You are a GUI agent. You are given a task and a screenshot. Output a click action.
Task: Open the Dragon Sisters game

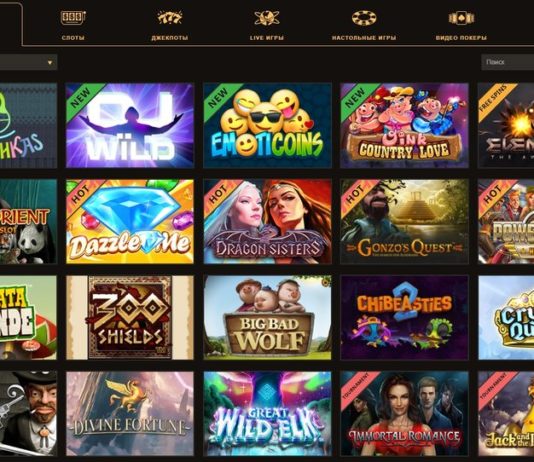pos(267,222)
